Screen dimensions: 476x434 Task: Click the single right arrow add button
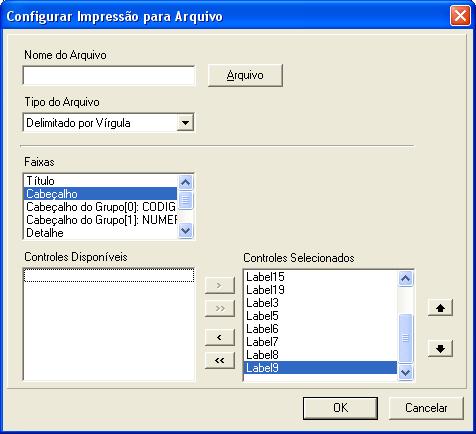point(220,285)
